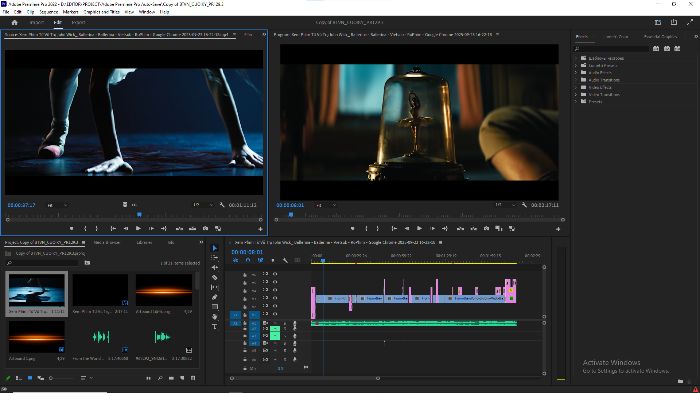Select the Razor tool
The width and height of the screenshot is (700, 393).
point(215,277)
